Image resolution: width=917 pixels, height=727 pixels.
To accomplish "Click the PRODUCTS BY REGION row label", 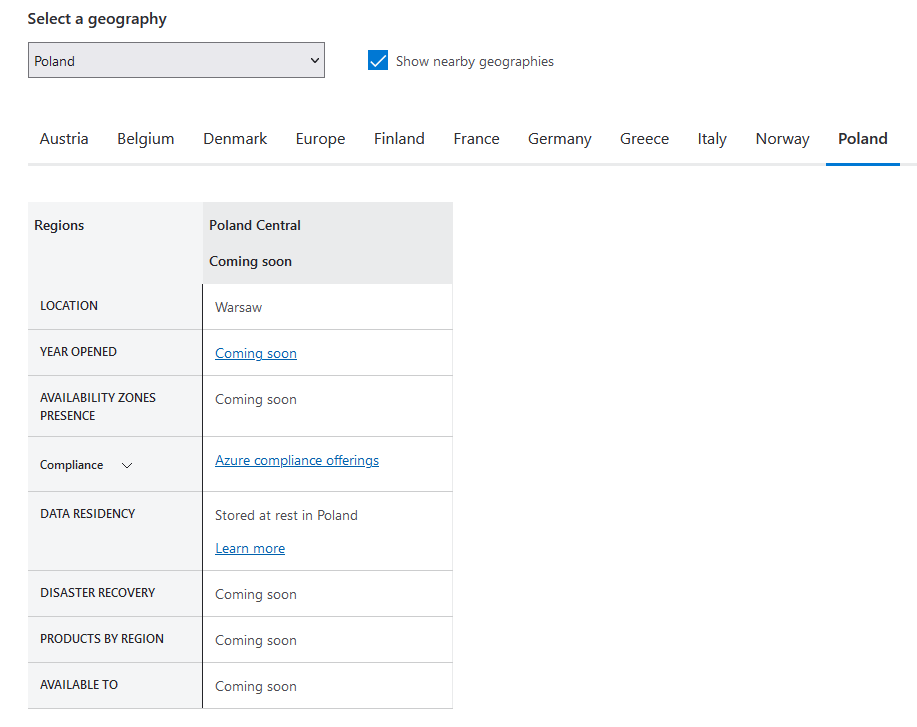I will 102,639.
